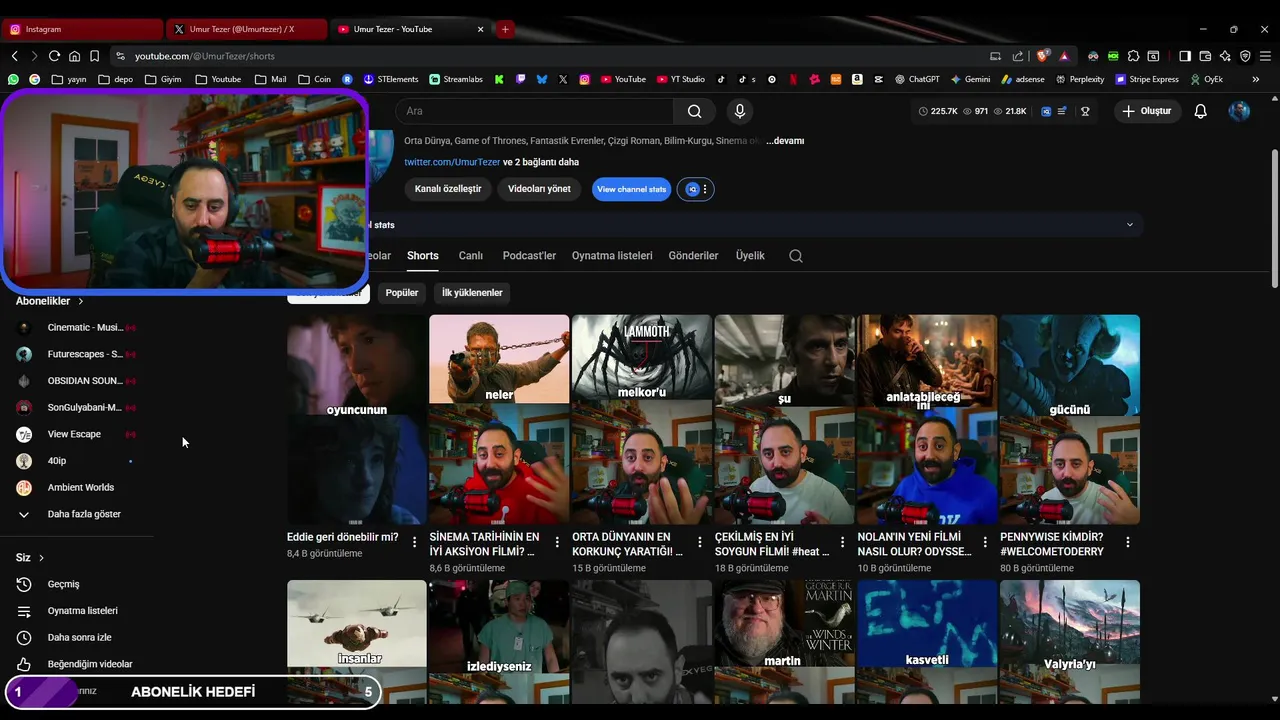
Task: Filter shorts by Popüler chip
Action: click(402, 293)
